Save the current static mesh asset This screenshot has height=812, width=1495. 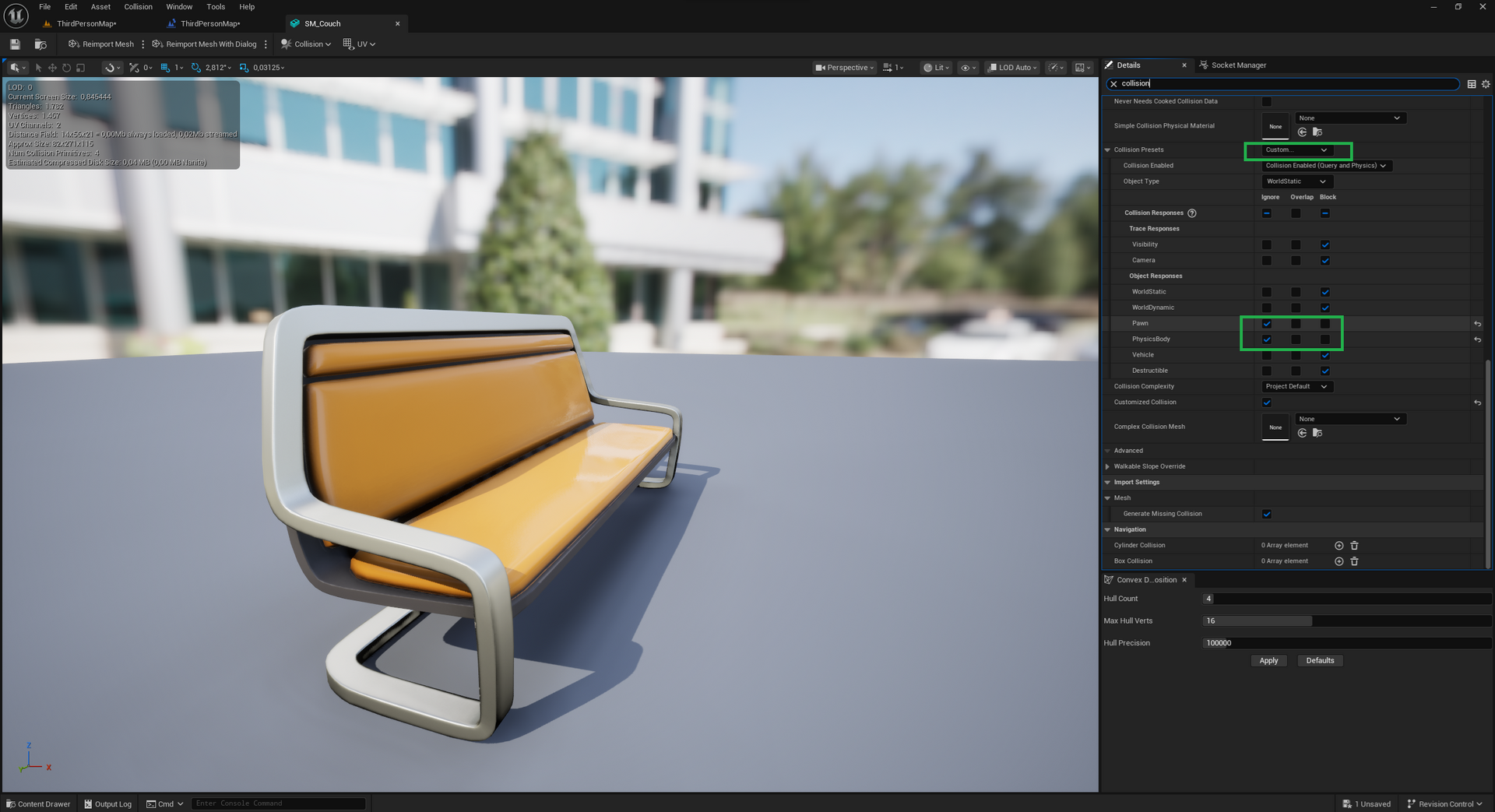[15, 44]
